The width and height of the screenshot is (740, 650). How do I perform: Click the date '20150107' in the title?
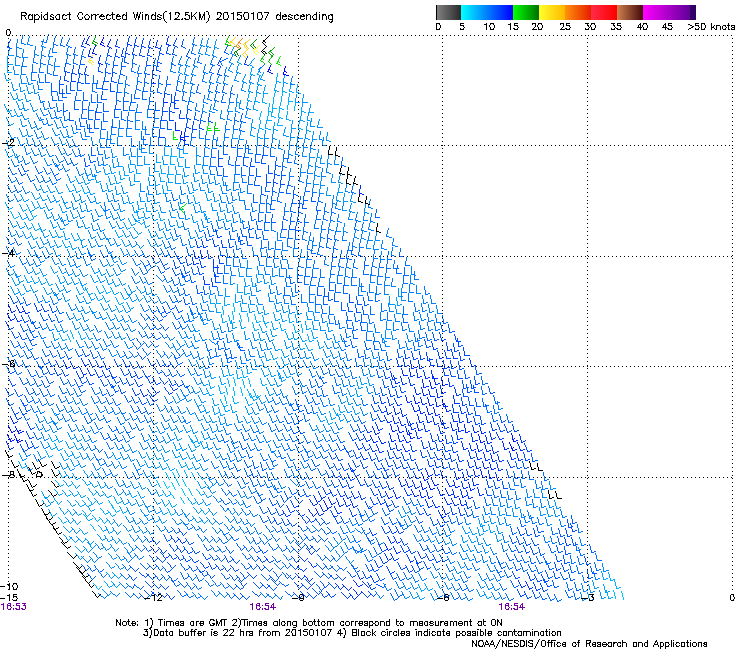(243, 16)
